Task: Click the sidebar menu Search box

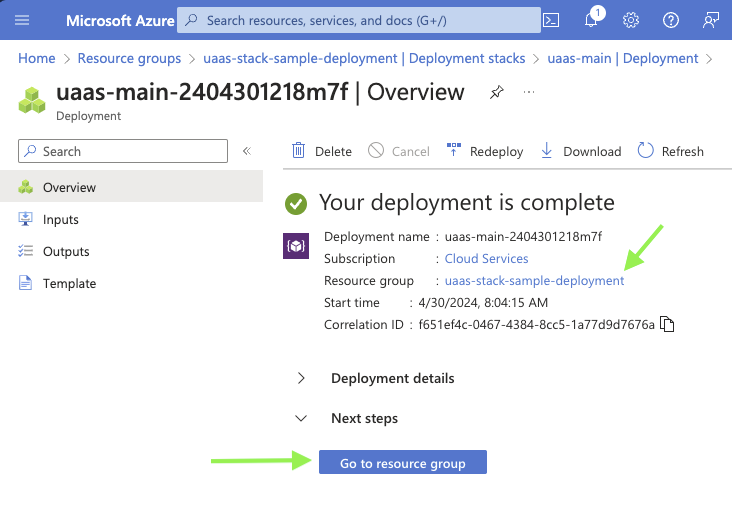Action: coord(123,151)
